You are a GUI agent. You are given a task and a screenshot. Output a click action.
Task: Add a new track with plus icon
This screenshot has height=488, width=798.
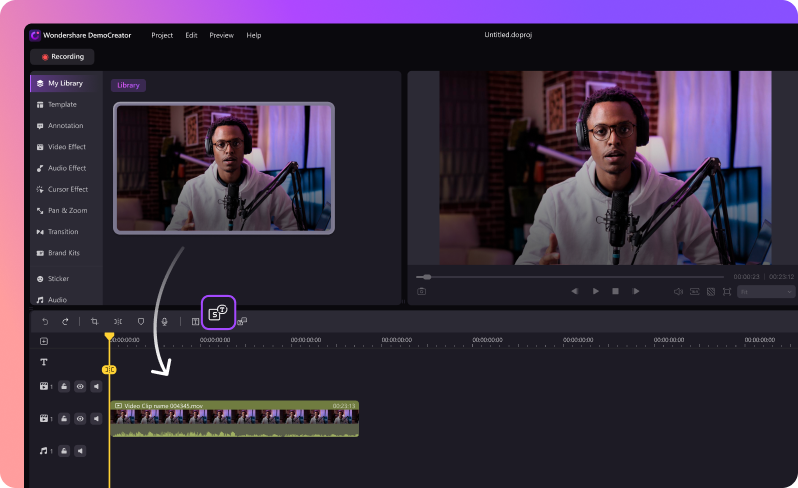(x=44, y=341)
